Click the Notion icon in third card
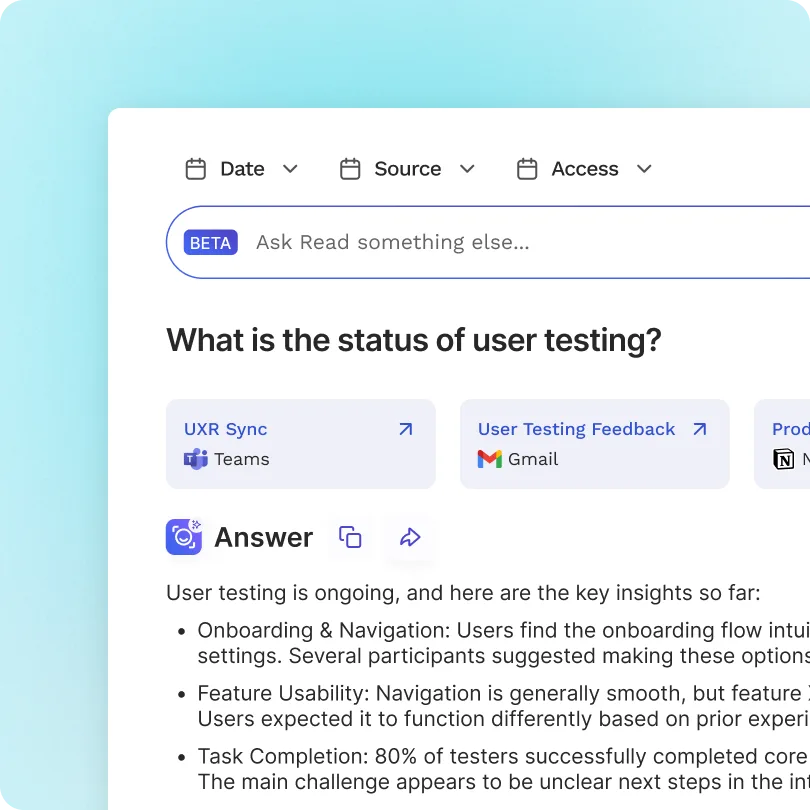The width and height of the screenshot is (810, 810). pos(784,459)
